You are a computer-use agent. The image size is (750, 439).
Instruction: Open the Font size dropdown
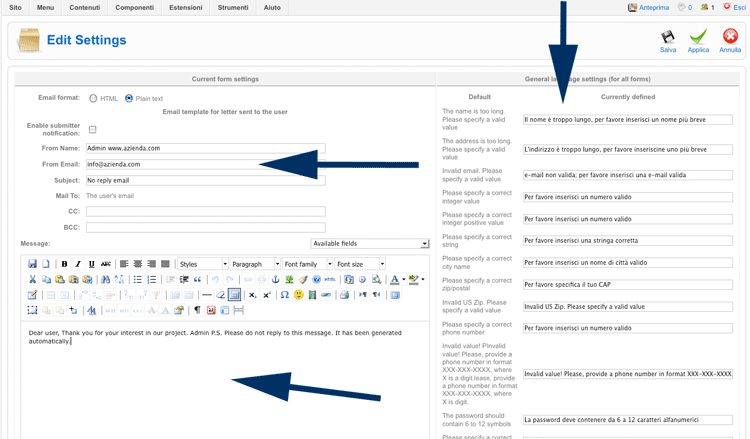(x=360, y=264)
